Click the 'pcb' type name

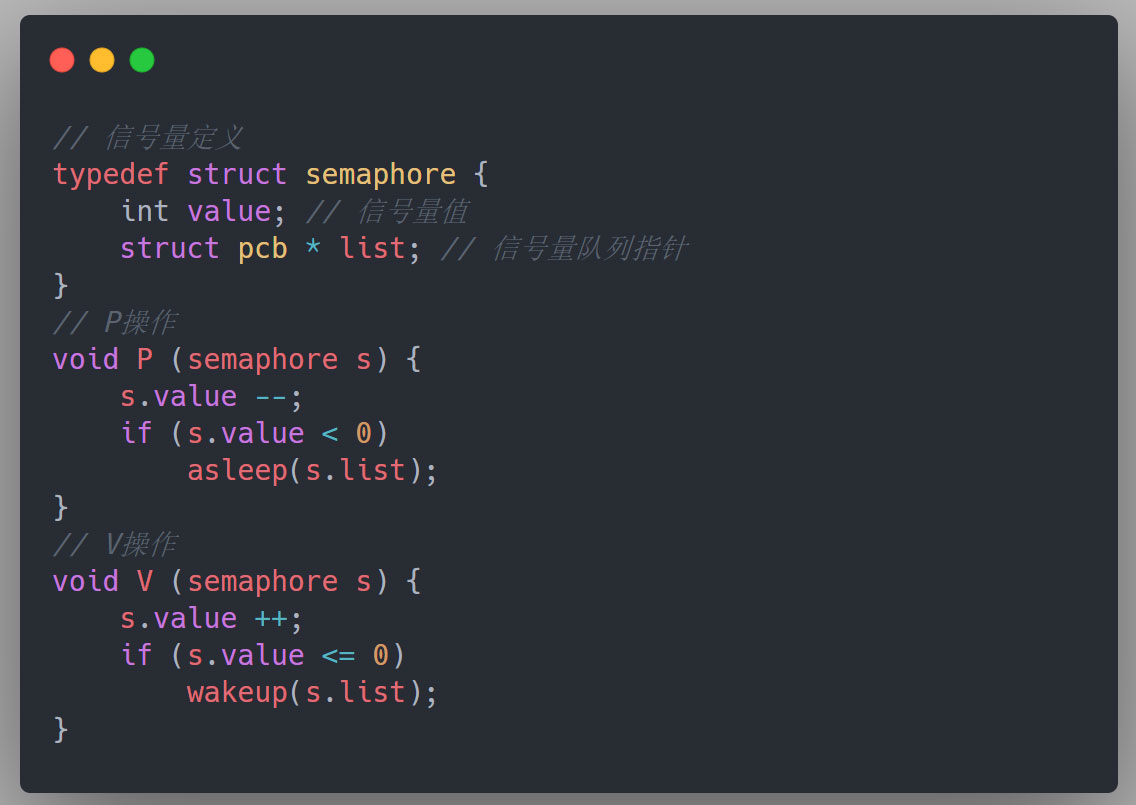(x=262, y=248)
